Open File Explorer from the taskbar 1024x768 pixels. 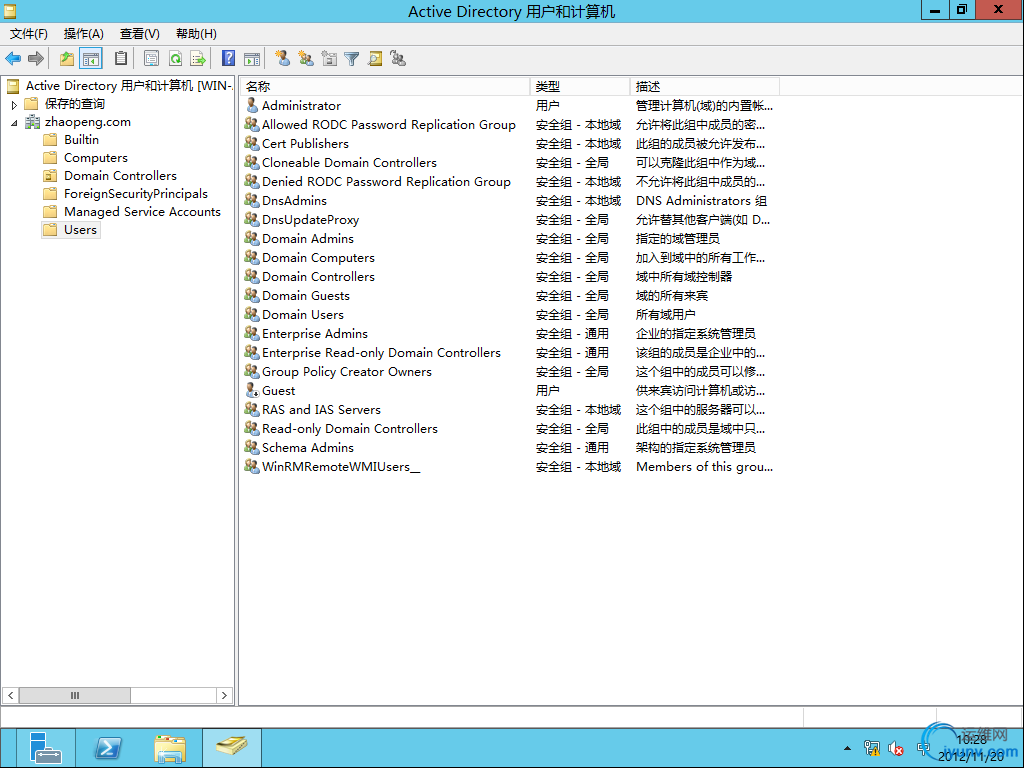(170, 748)
